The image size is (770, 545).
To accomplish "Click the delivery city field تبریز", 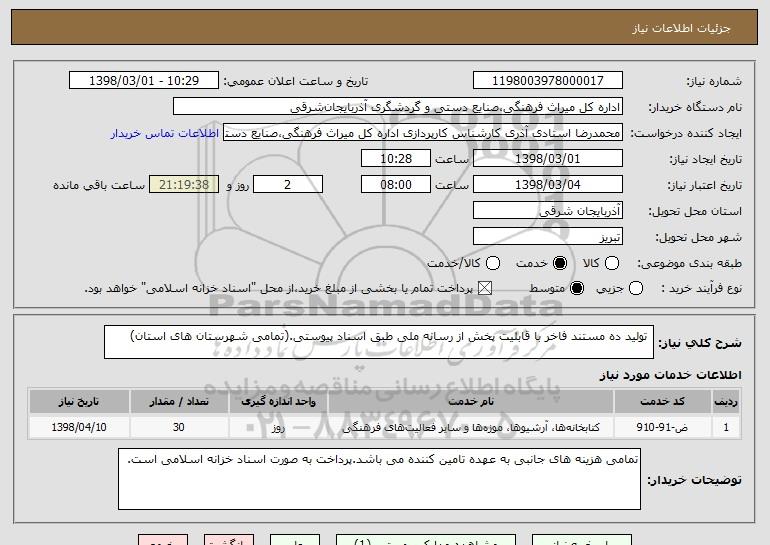I will [x=548, y=237].
